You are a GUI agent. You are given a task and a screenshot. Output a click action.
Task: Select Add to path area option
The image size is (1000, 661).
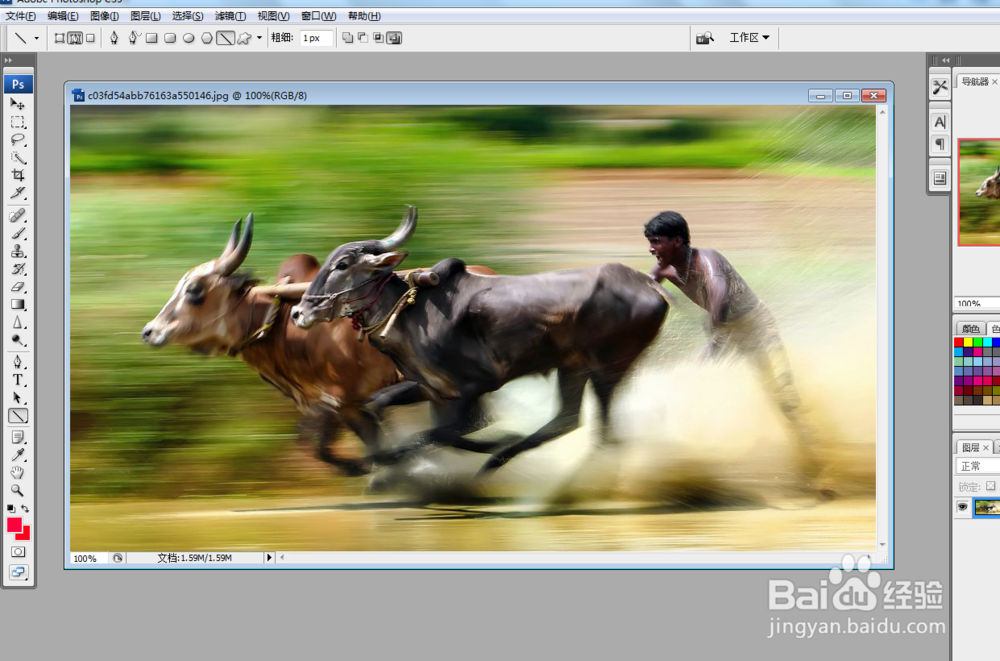[x=348, y=38]
